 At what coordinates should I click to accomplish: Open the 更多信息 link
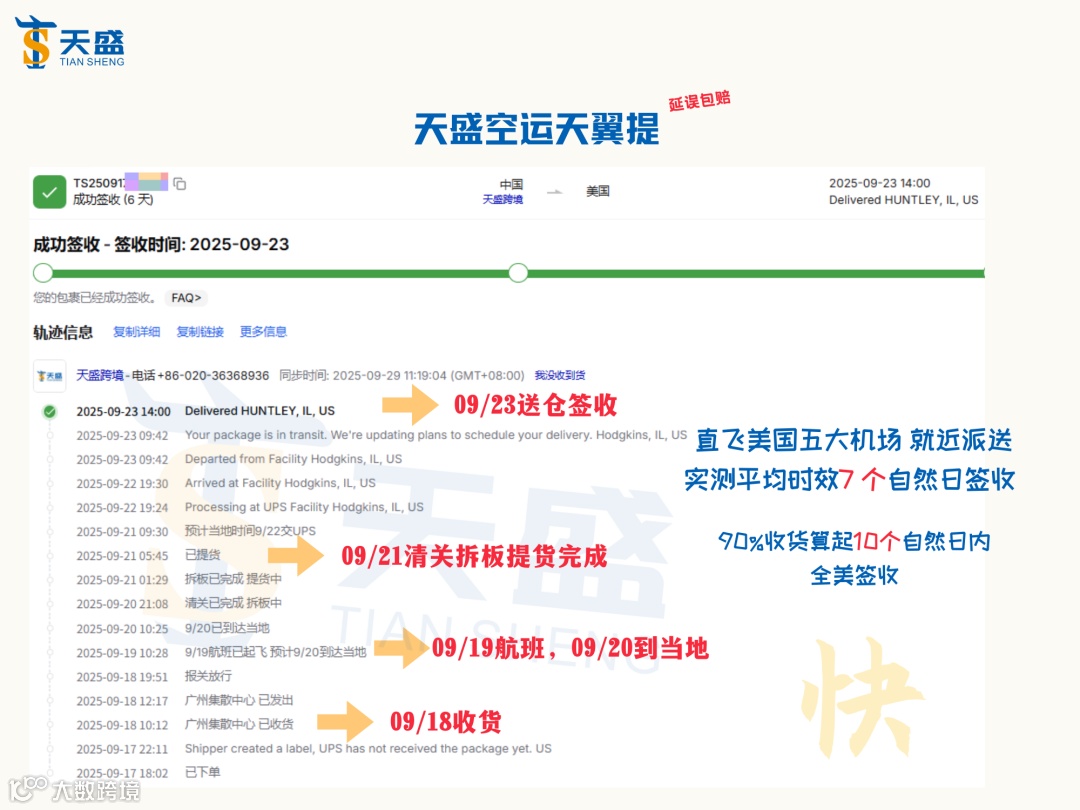click(263, 332)
